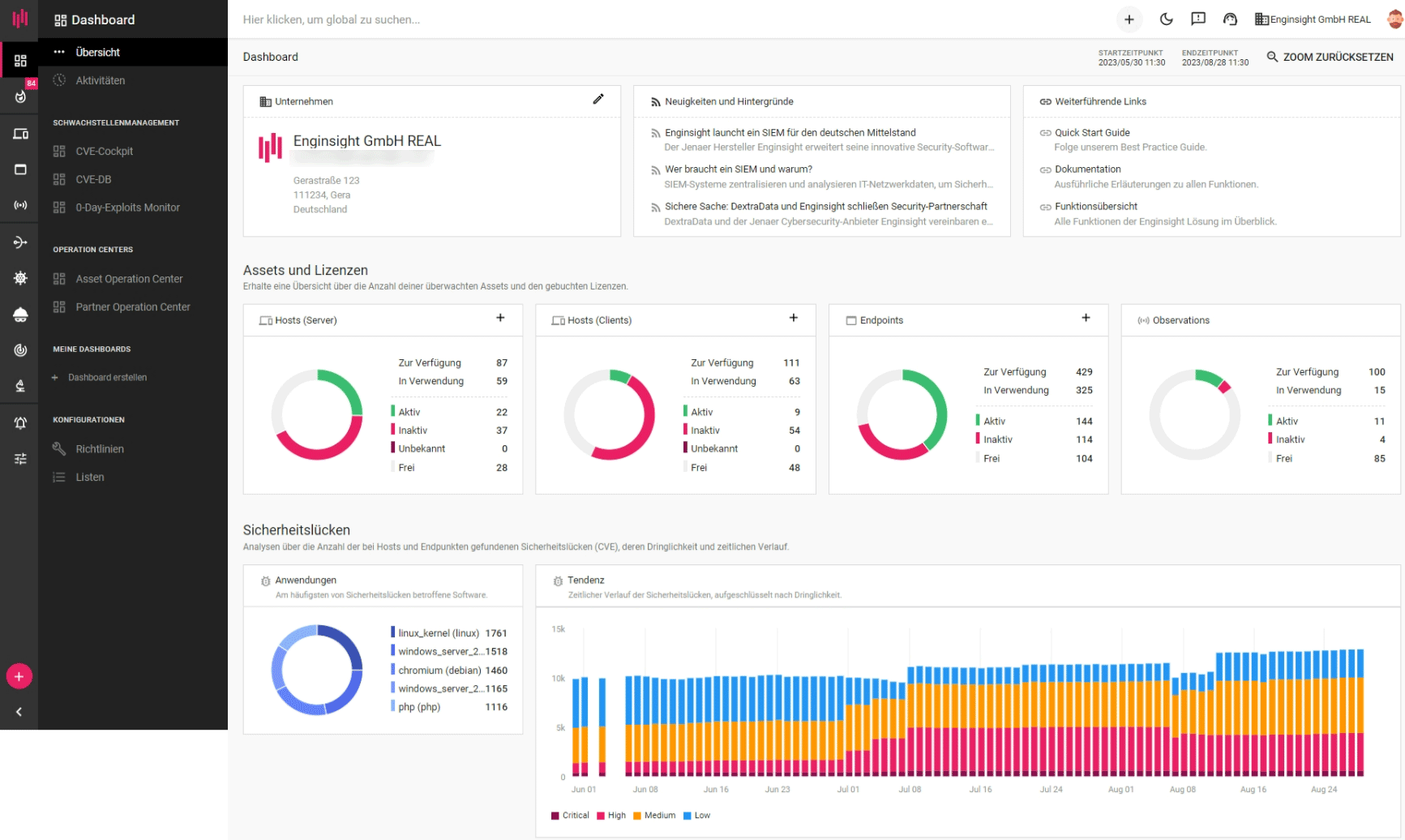The width and height of the screenshot is (1405, 840).
Task: Click the Enginsight logo at the top left
Action: [x=19, y=19]
